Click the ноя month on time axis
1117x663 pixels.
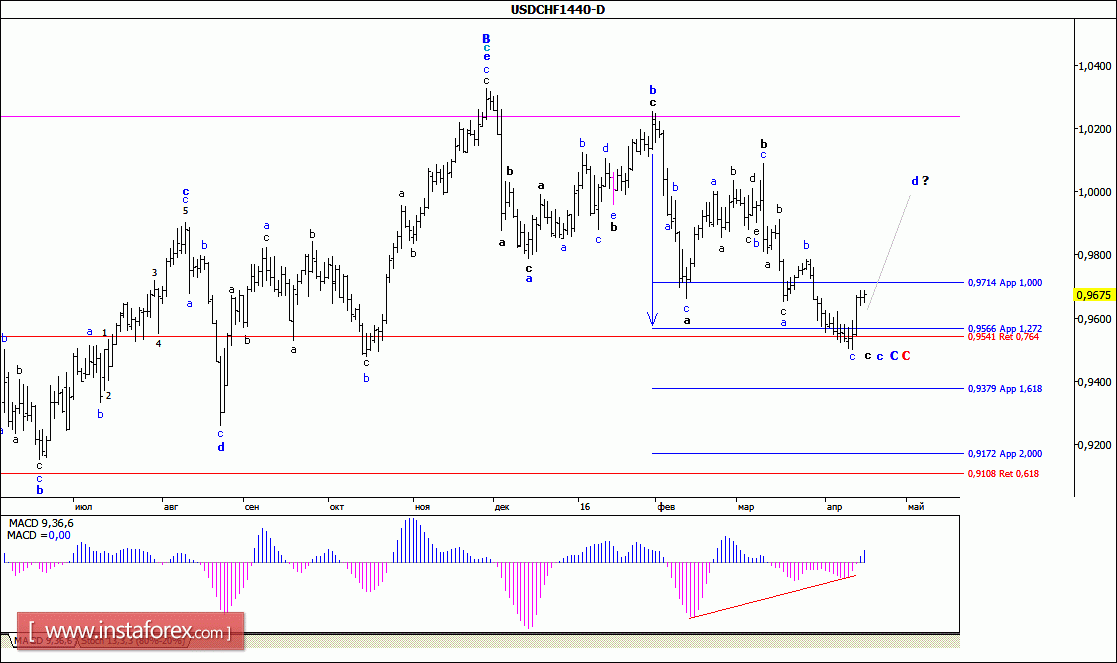click(422, 508)
